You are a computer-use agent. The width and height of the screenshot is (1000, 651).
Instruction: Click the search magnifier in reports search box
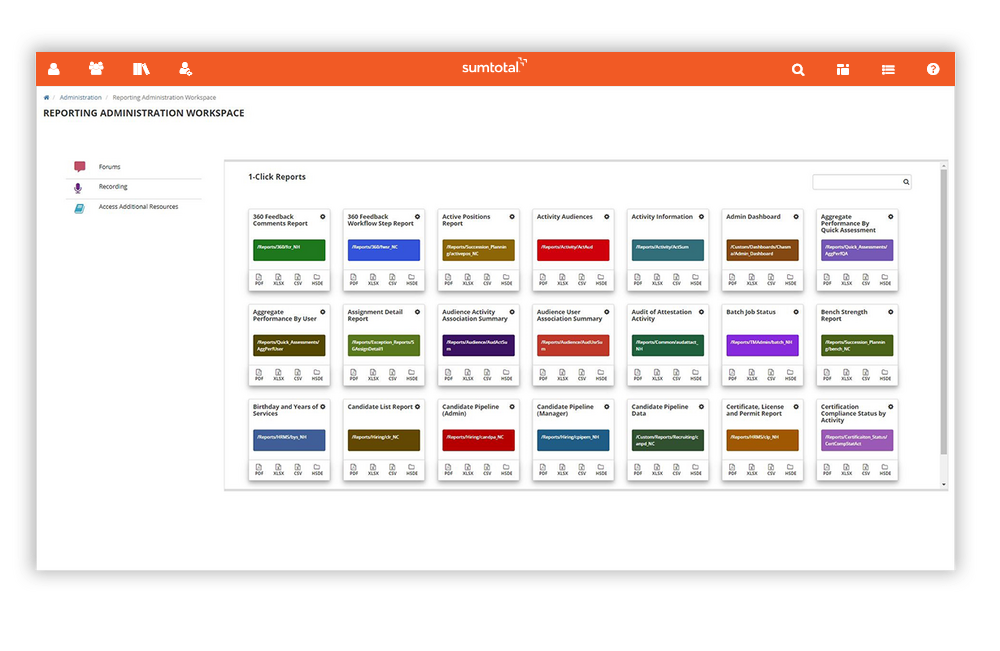click(x=906, y=182)
